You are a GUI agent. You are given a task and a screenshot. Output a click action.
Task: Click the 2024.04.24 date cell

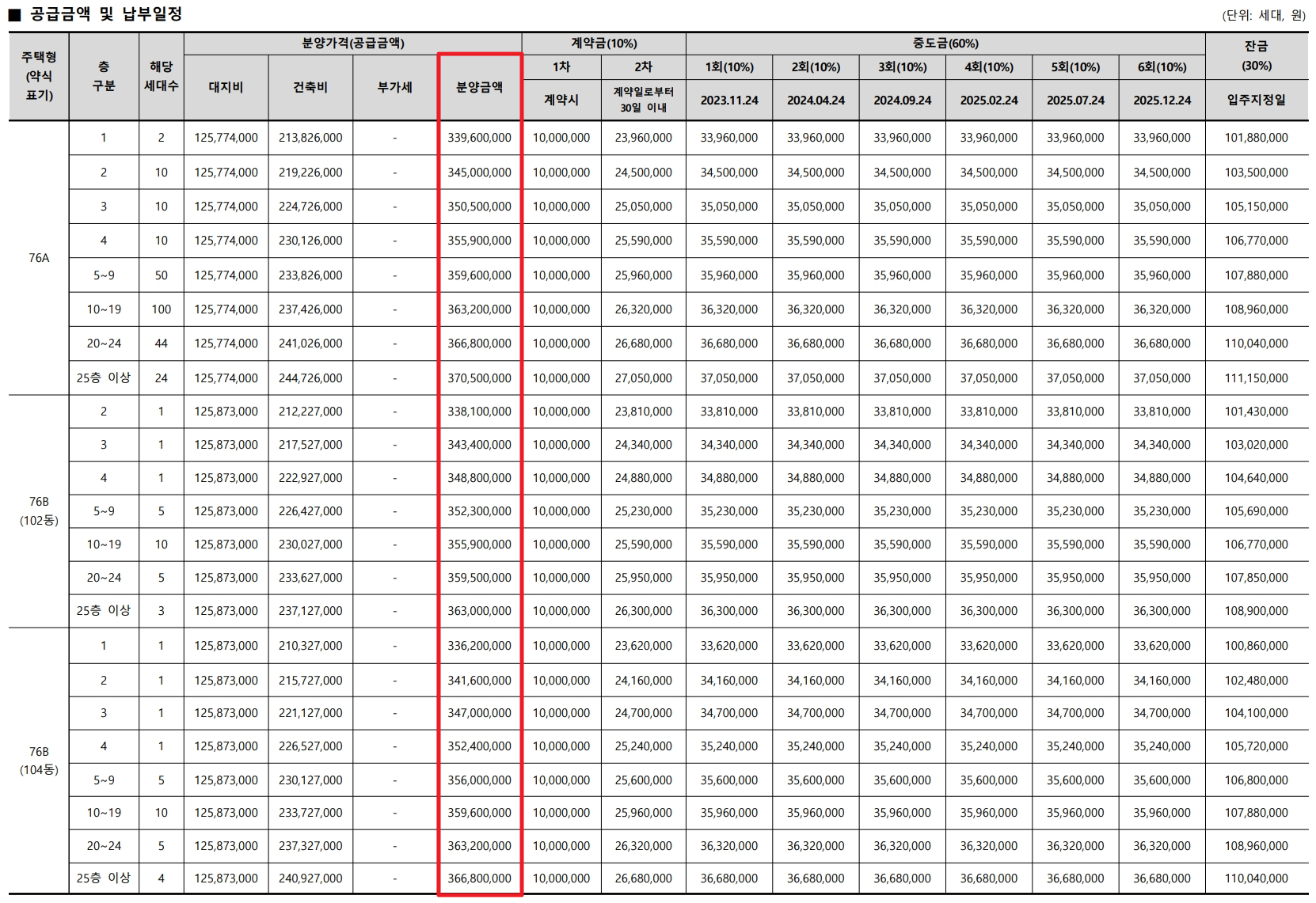click(816, 101)
